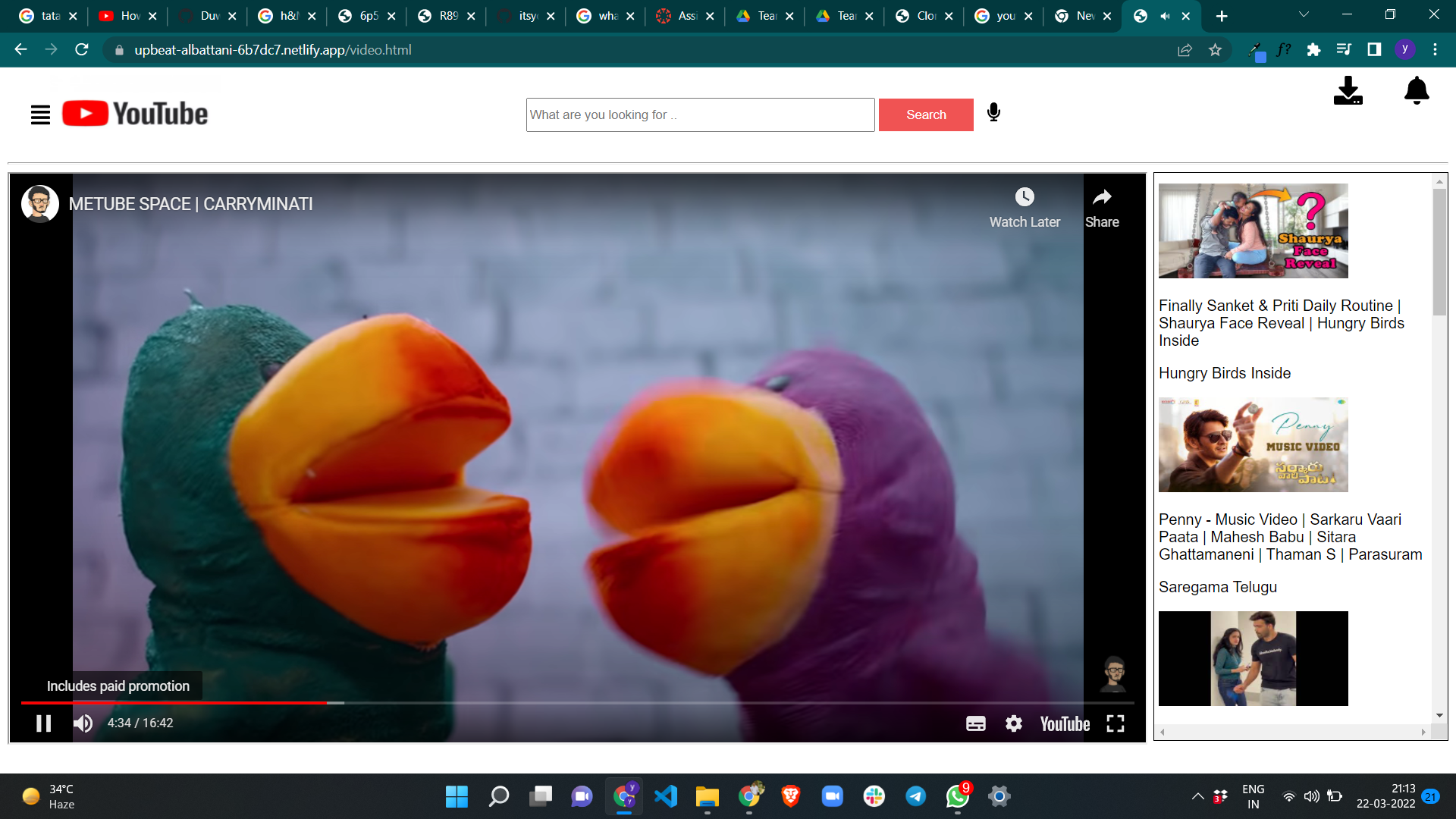Open the Share options for the video
The height and width of the screenshot is (819, 1456).
click(1102, 196)
